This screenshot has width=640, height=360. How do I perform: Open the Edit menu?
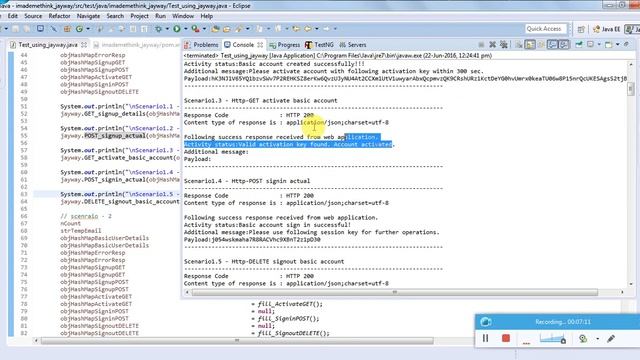13,16
